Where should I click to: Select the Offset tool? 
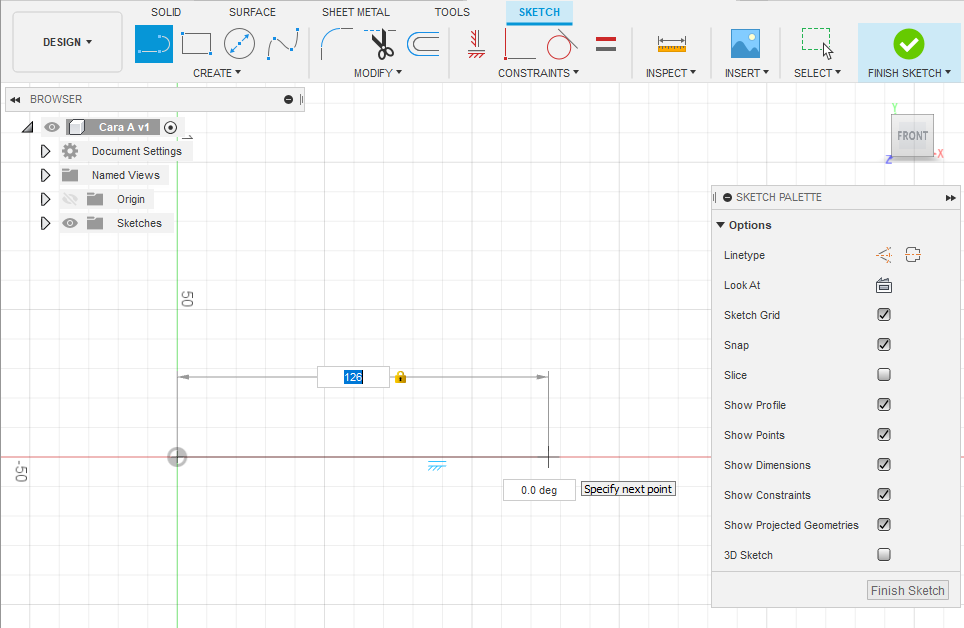pyautogui.click(x=424, y=44)
